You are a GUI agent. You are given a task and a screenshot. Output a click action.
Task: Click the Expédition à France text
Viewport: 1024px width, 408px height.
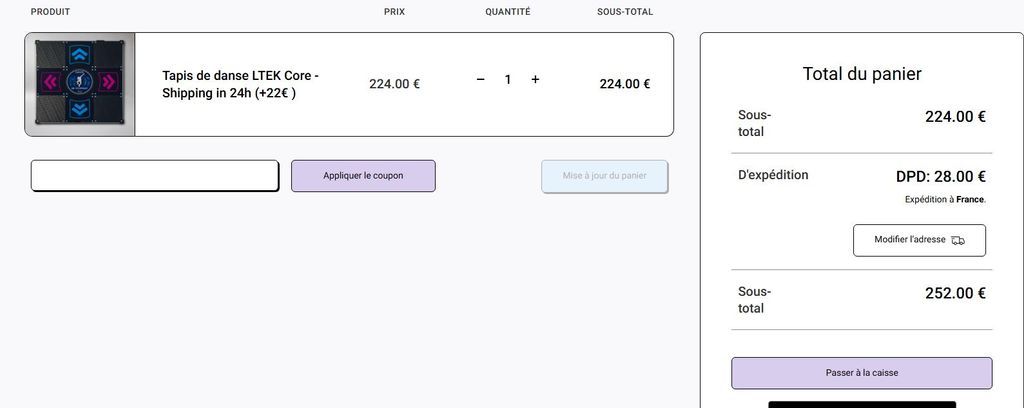(x=945, y=200)
